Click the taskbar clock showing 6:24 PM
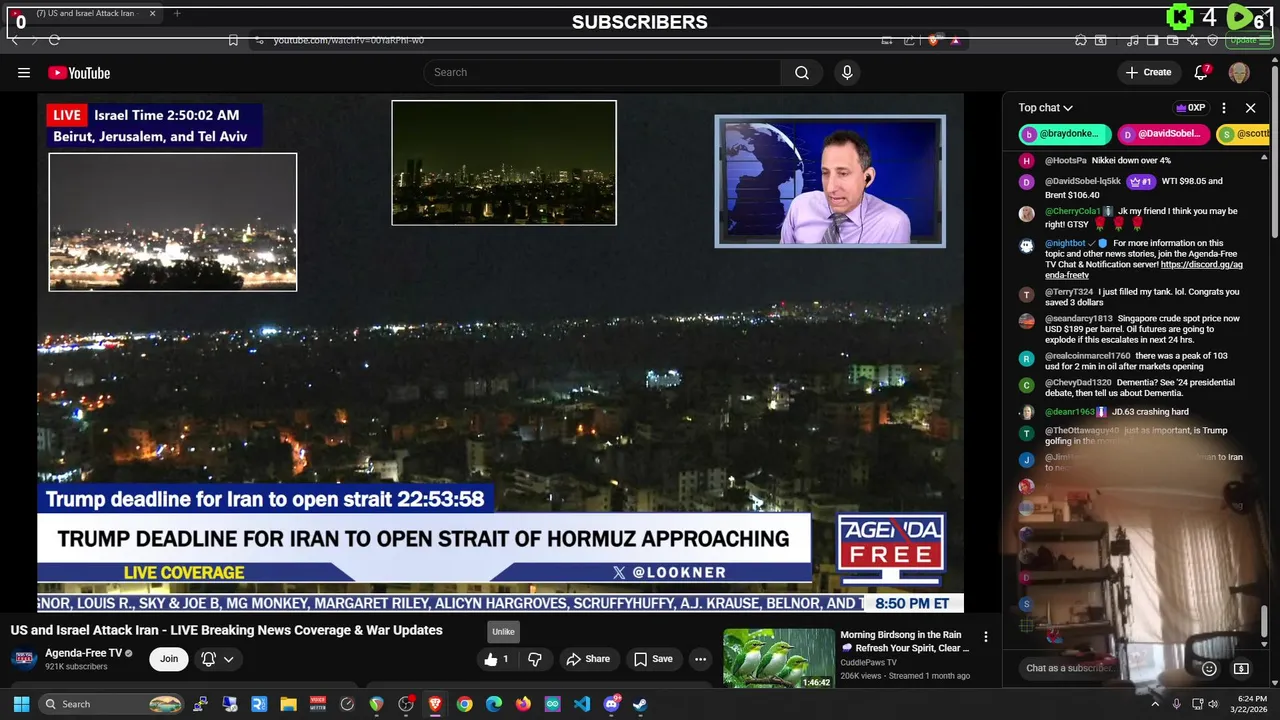Screen dimensions: 1280x720 pyautogui.click(x=1251, y=704)
